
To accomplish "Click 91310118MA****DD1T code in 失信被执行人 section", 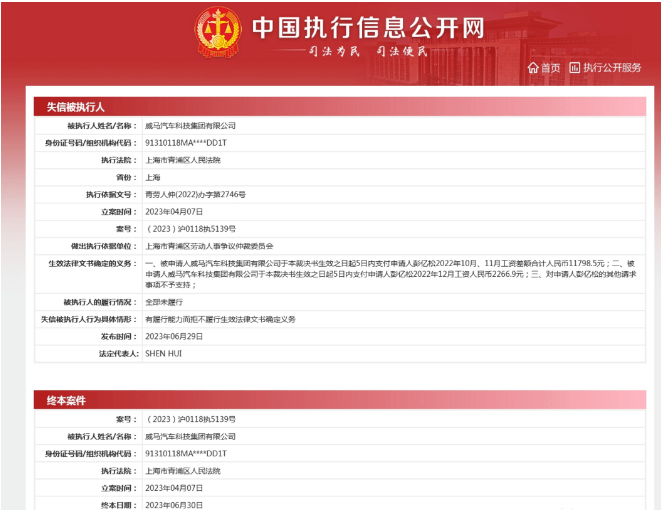I will 186,143.
